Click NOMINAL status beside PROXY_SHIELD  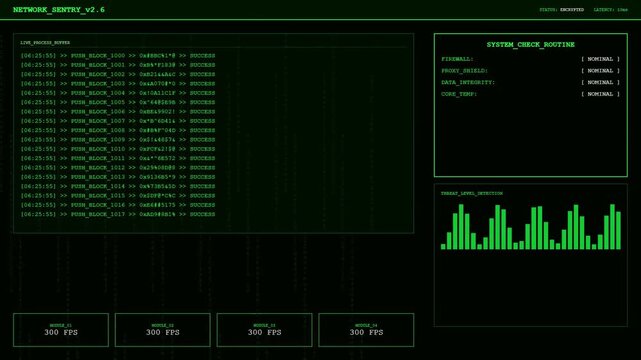[x=600, y=71]
